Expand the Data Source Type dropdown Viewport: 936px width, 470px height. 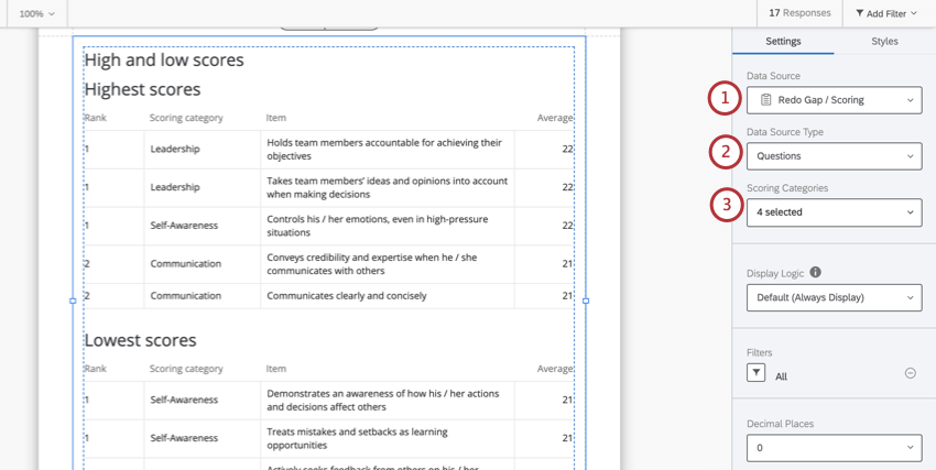pos(834,156)
